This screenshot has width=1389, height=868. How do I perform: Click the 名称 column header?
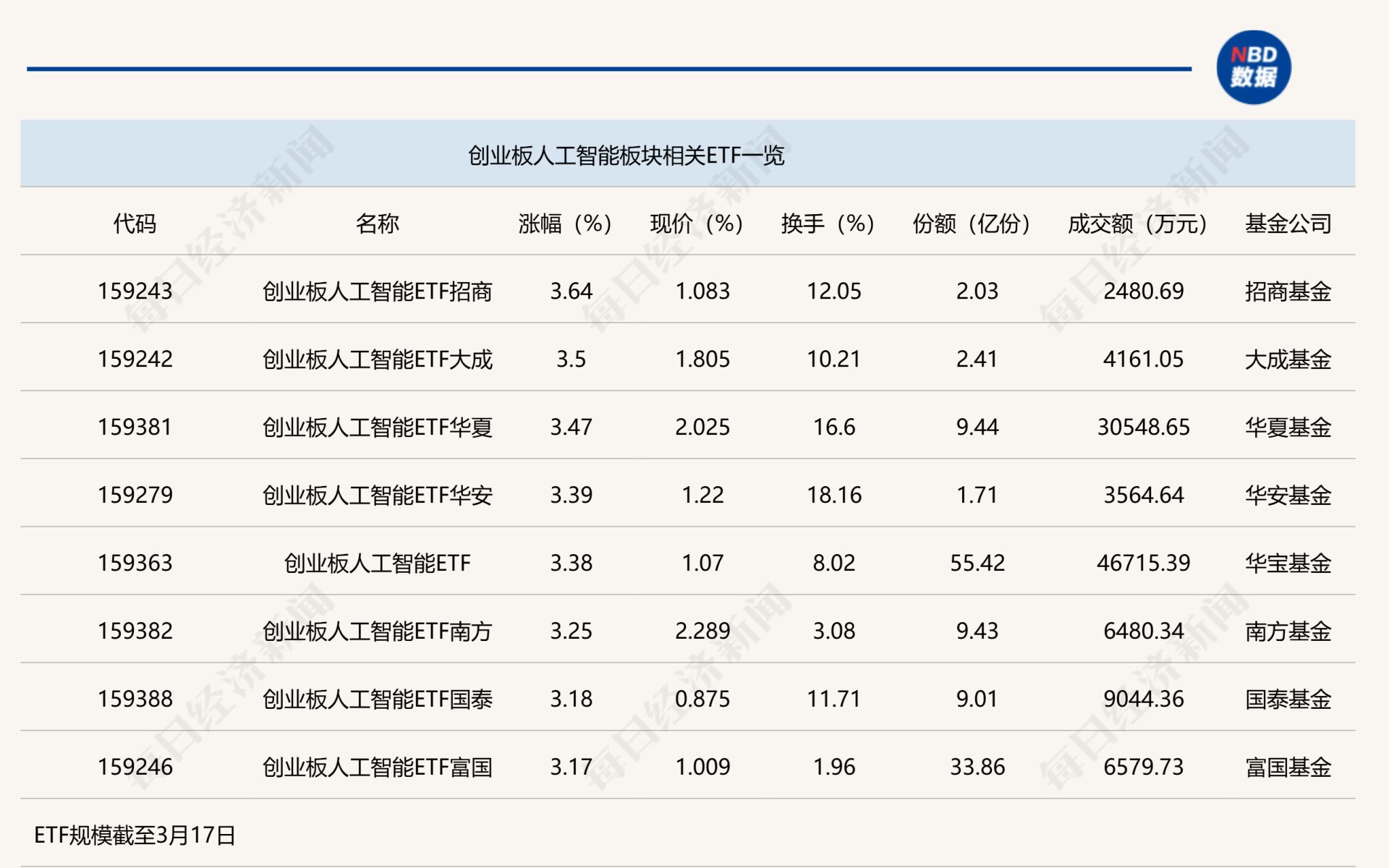coord(377,224)
